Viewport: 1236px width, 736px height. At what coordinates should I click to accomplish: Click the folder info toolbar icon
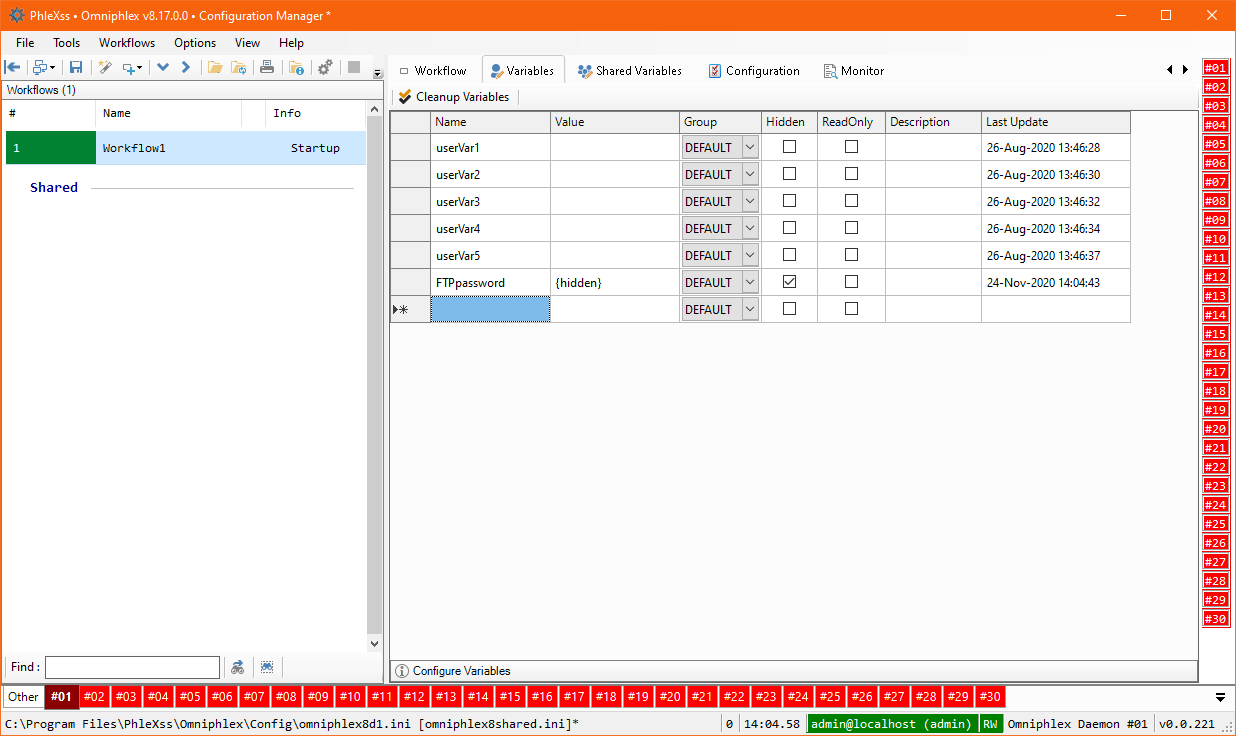296,68
